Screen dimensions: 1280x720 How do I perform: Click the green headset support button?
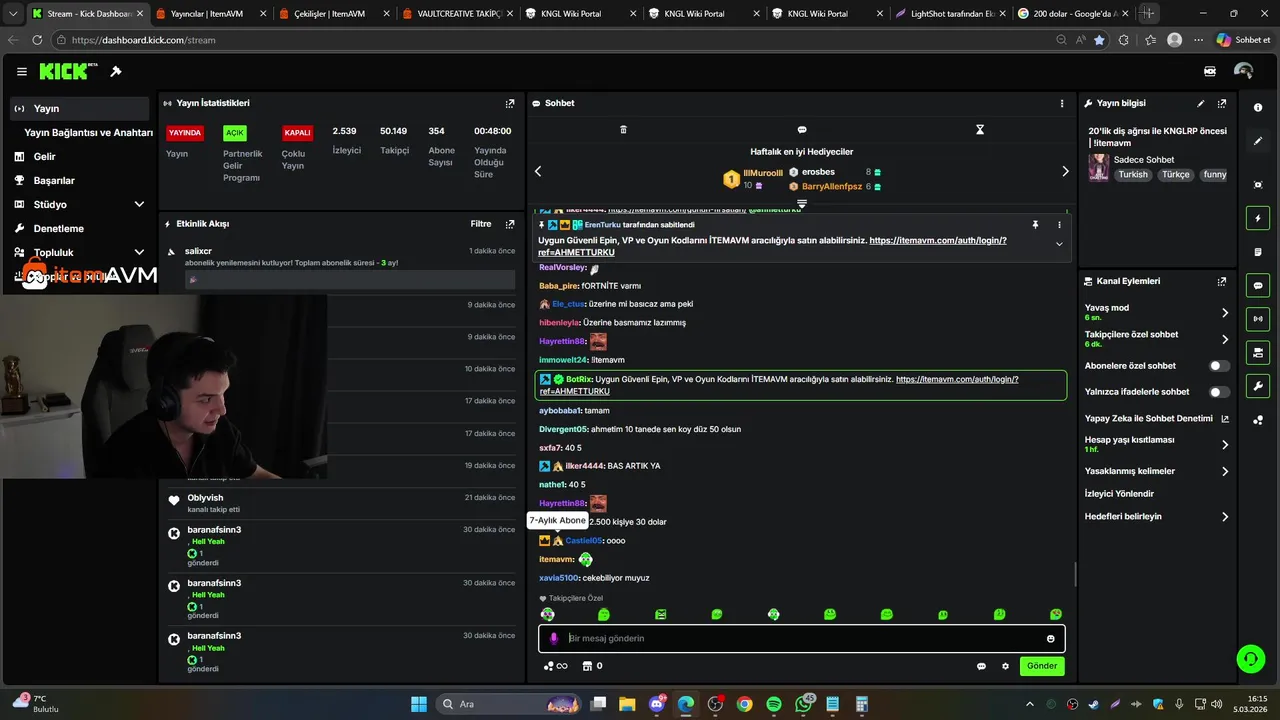coord(1250,658)
